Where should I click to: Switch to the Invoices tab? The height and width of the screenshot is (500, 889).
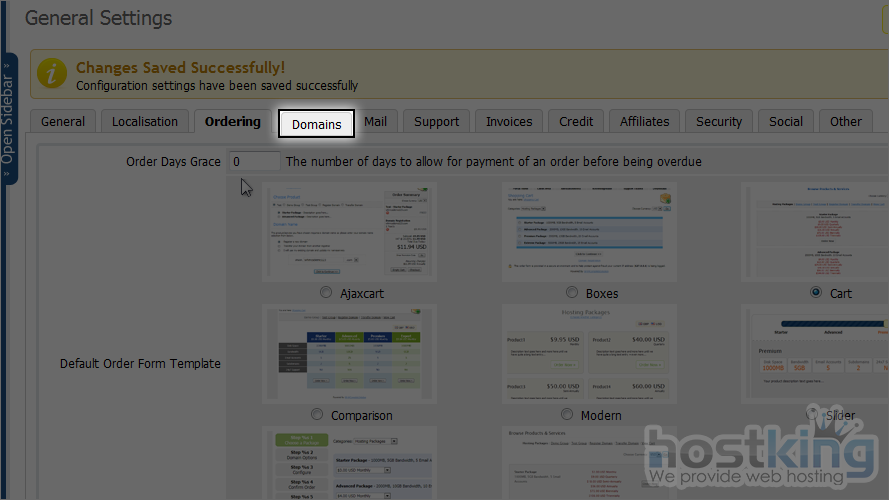(509, 122)
